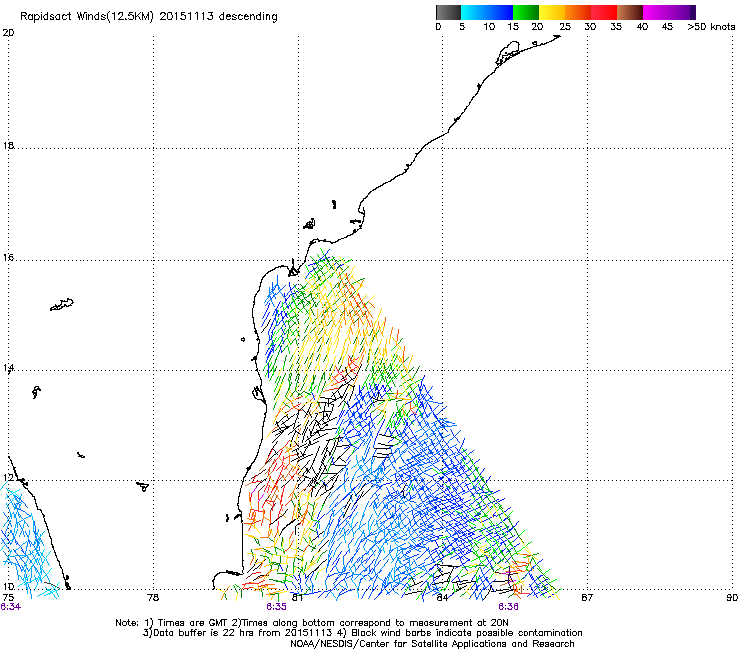
Task: Click the latitude label '16'
Action: 8,258
